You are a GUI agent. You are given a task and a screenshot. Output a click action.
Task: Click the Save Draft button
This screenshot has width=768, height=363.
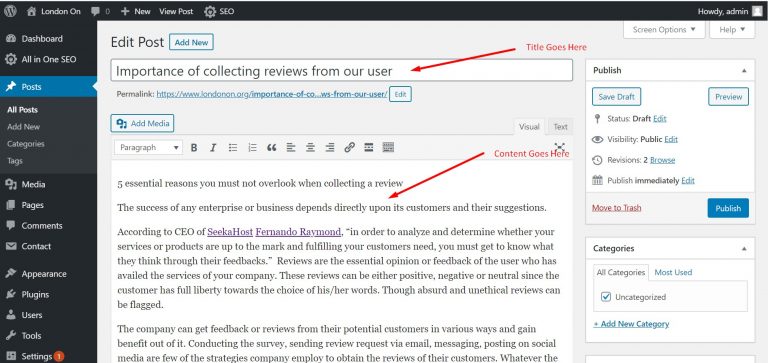tap(616, 97)
